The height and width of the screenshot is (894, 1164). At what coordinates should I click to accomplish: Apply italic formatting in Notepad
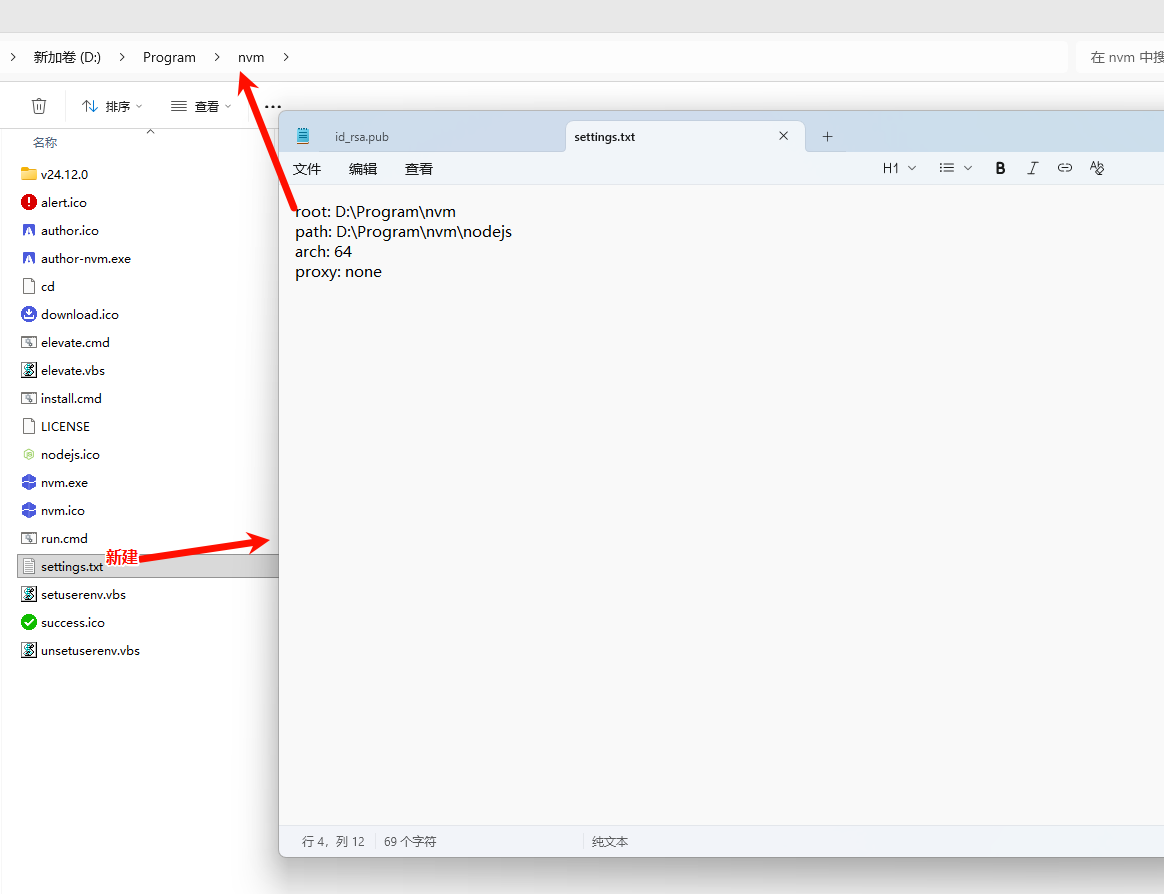tap(1032, 168)
